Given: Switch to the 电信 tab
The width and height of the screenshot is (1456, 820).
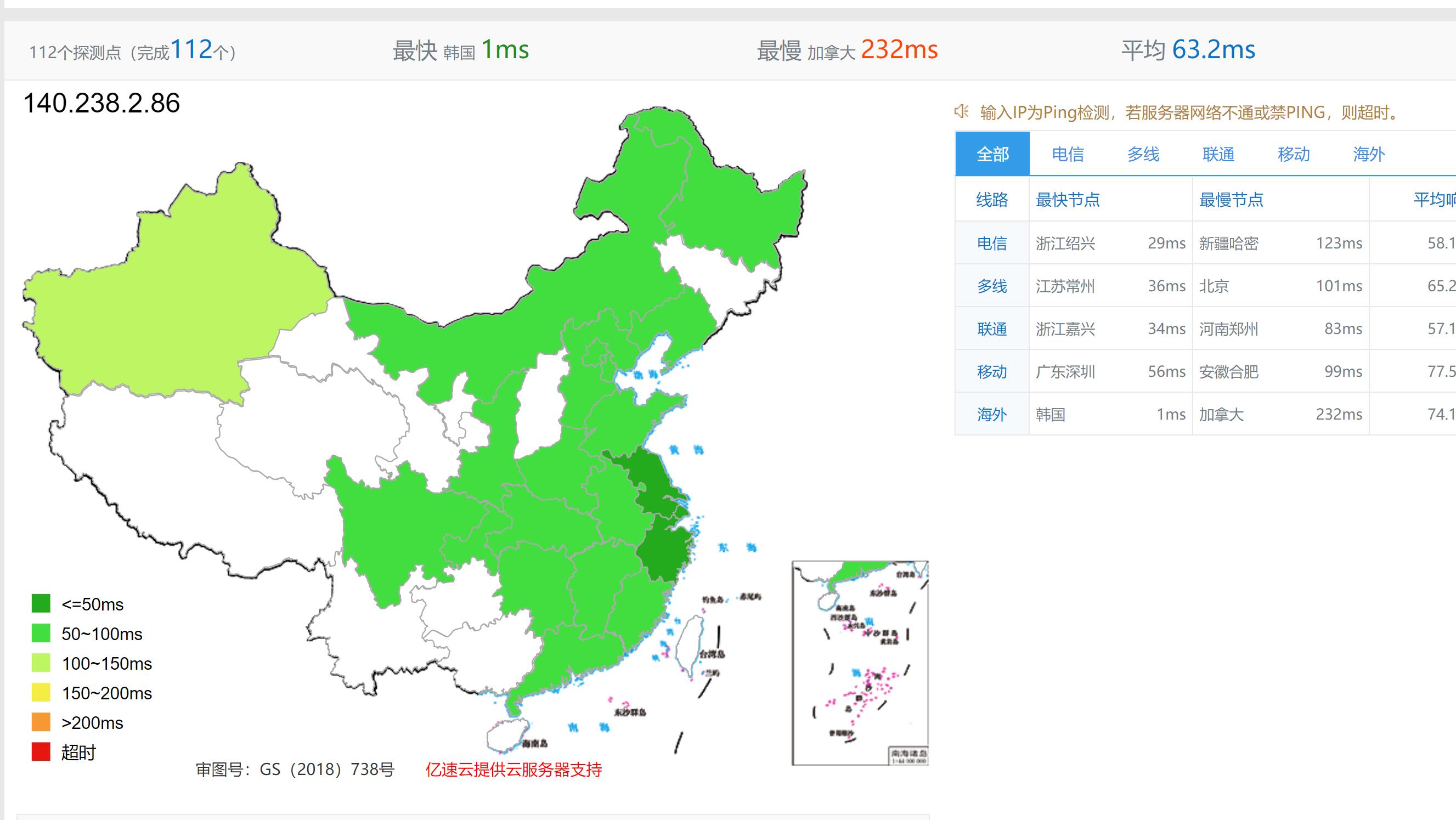Looking at the screenshot, I should click(1068, 154).
